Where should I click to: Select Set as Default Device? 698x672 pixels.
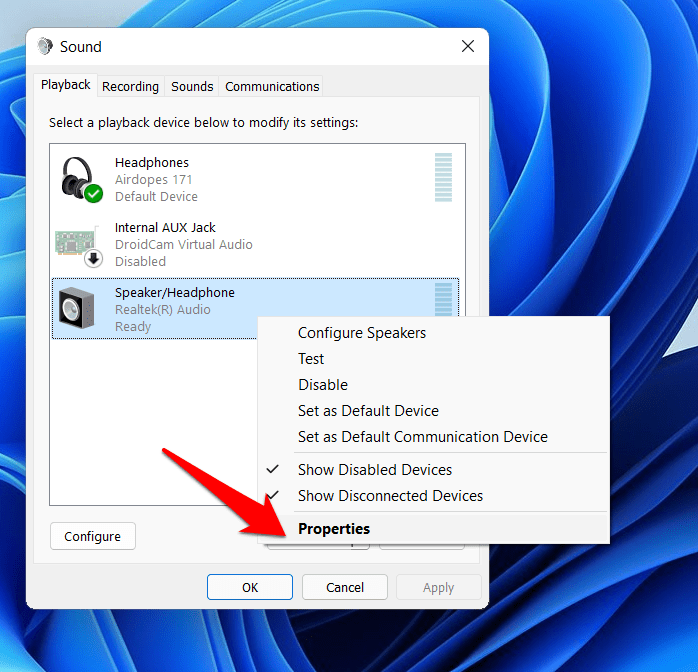coord(368,411)
